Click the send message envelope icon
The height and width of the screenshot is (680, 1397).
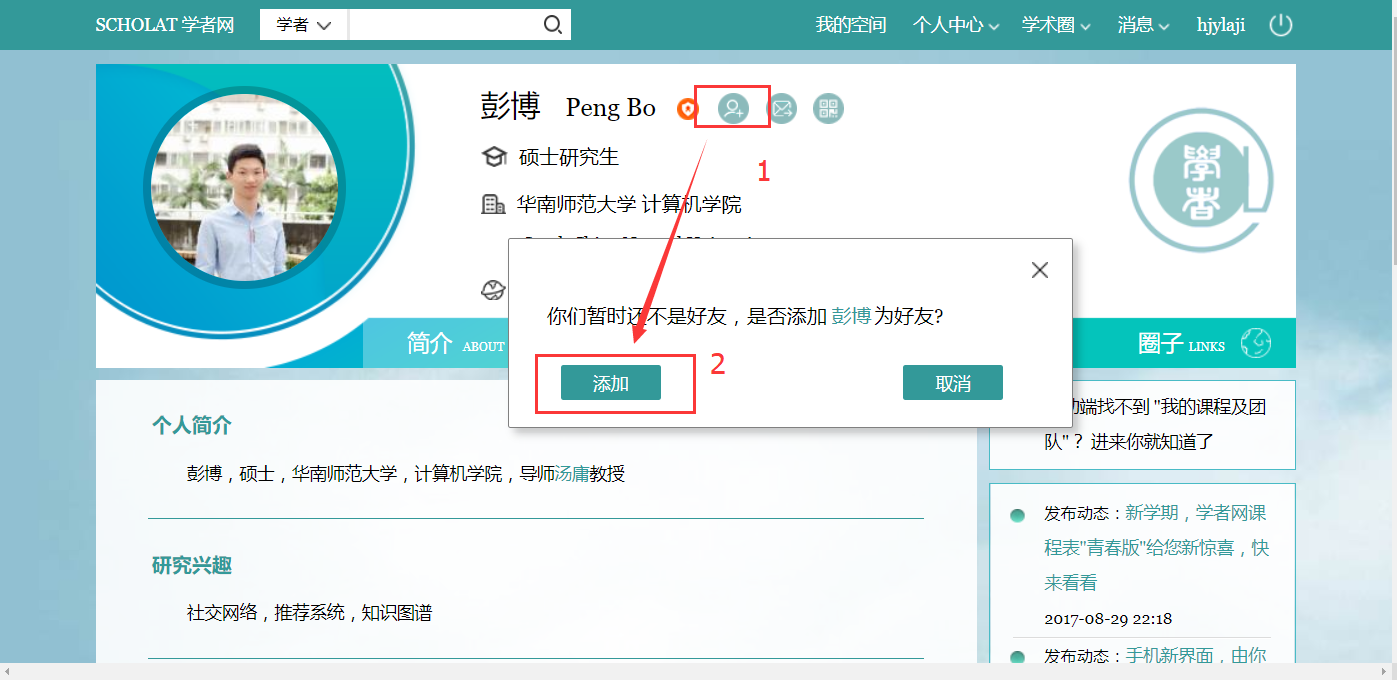tap(781, 108)
